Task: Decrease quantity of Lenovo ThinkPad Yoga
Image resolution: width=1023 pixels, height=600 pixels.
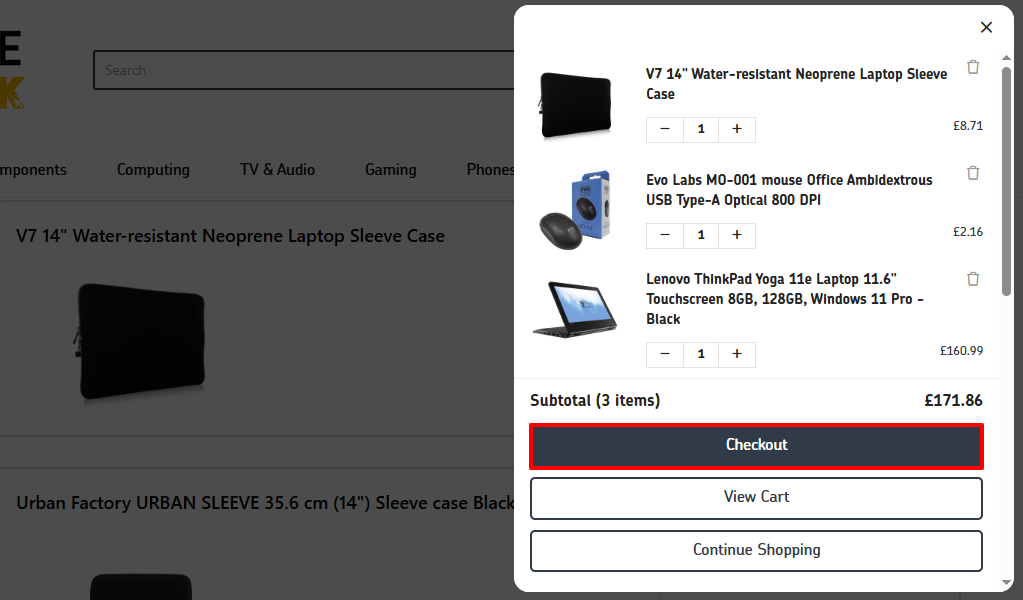Action: point(665,354)
